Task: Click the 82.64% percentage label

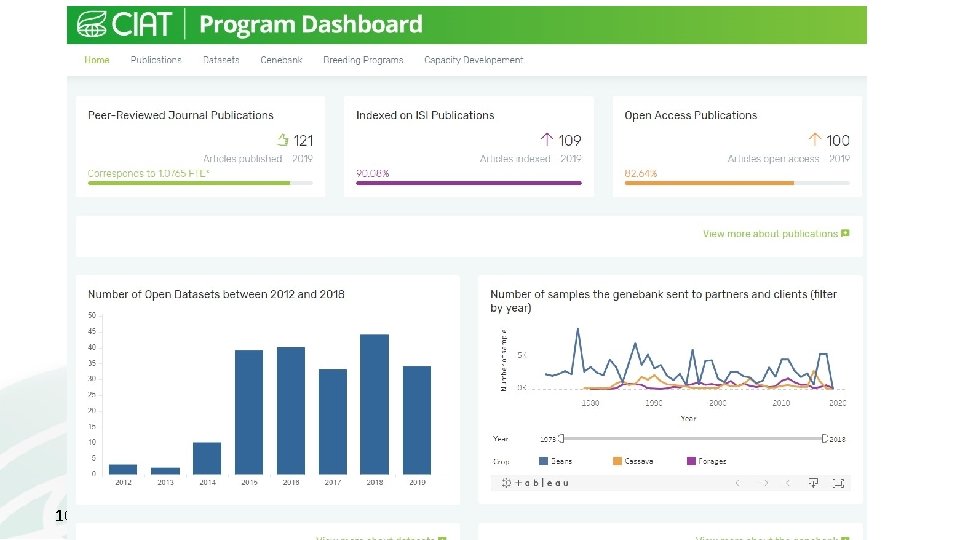Action: point(640,173)
